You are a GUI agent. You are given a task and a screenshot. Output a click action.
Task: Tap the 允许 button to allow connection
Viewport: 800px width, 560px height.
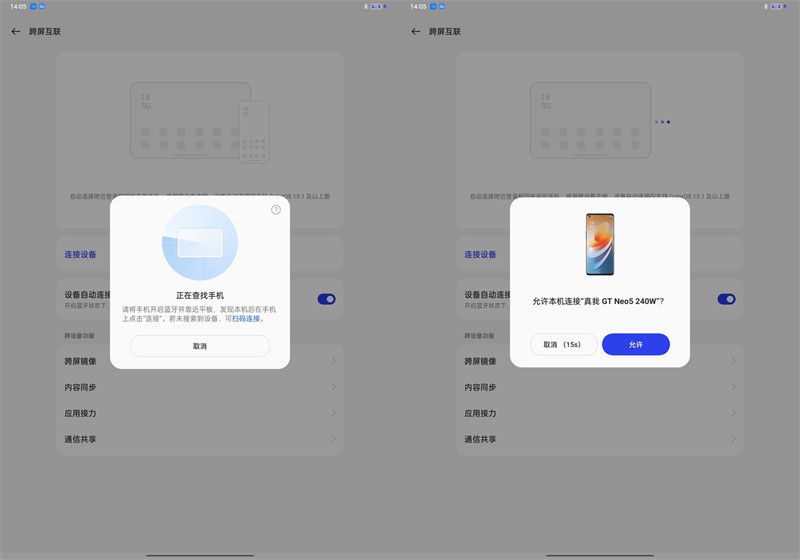point(636,344)
